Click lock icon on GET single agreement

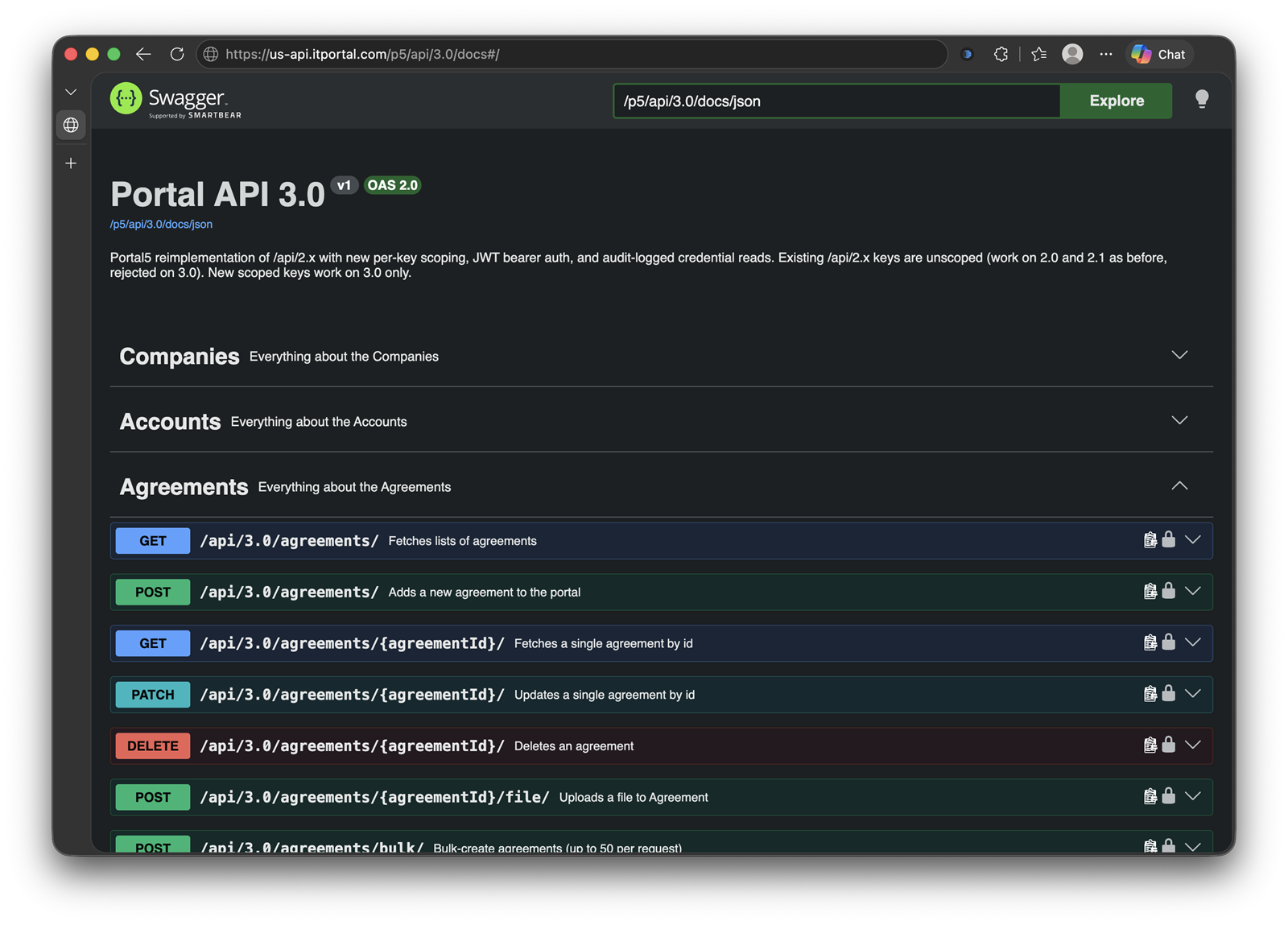(x=1168, y=642)
